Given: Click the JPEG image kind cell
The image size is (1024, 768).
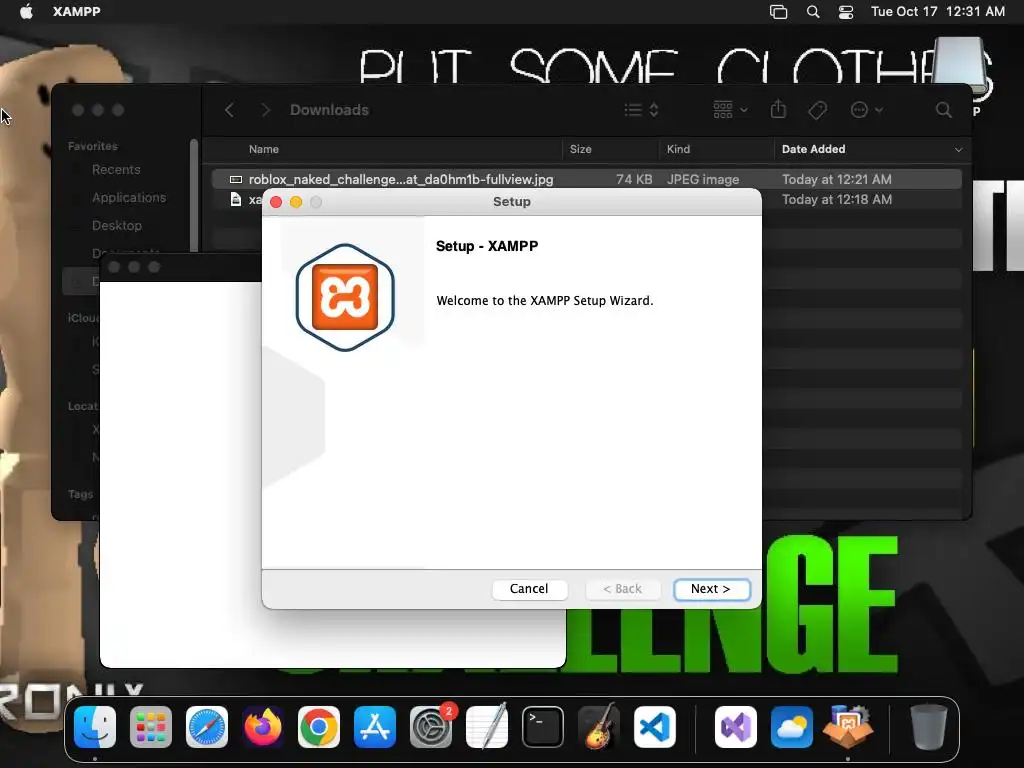Looking at the screenshot, I should (x=703, y=179).
